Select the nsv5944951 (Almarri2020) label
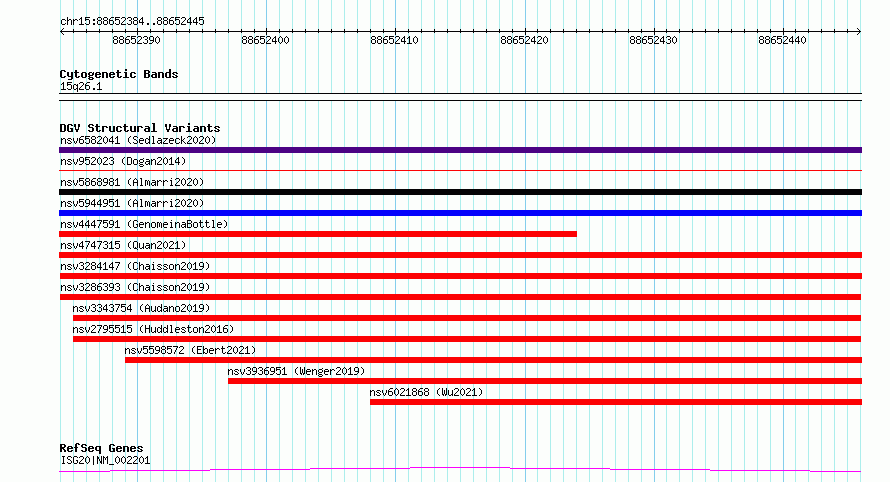Image resolution: width=890 pixels, height=482 pixels. coord(132,203)
